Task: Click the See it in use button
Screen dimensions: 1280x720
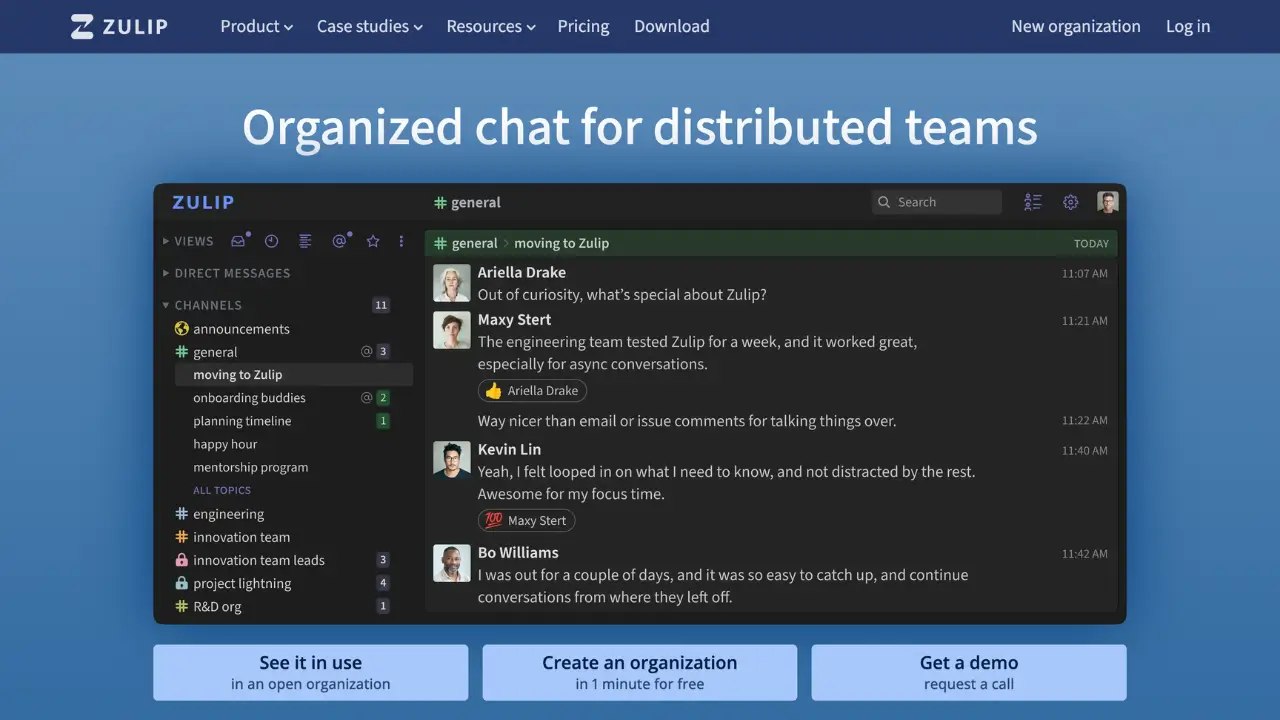Action: (x=310, y=672)
